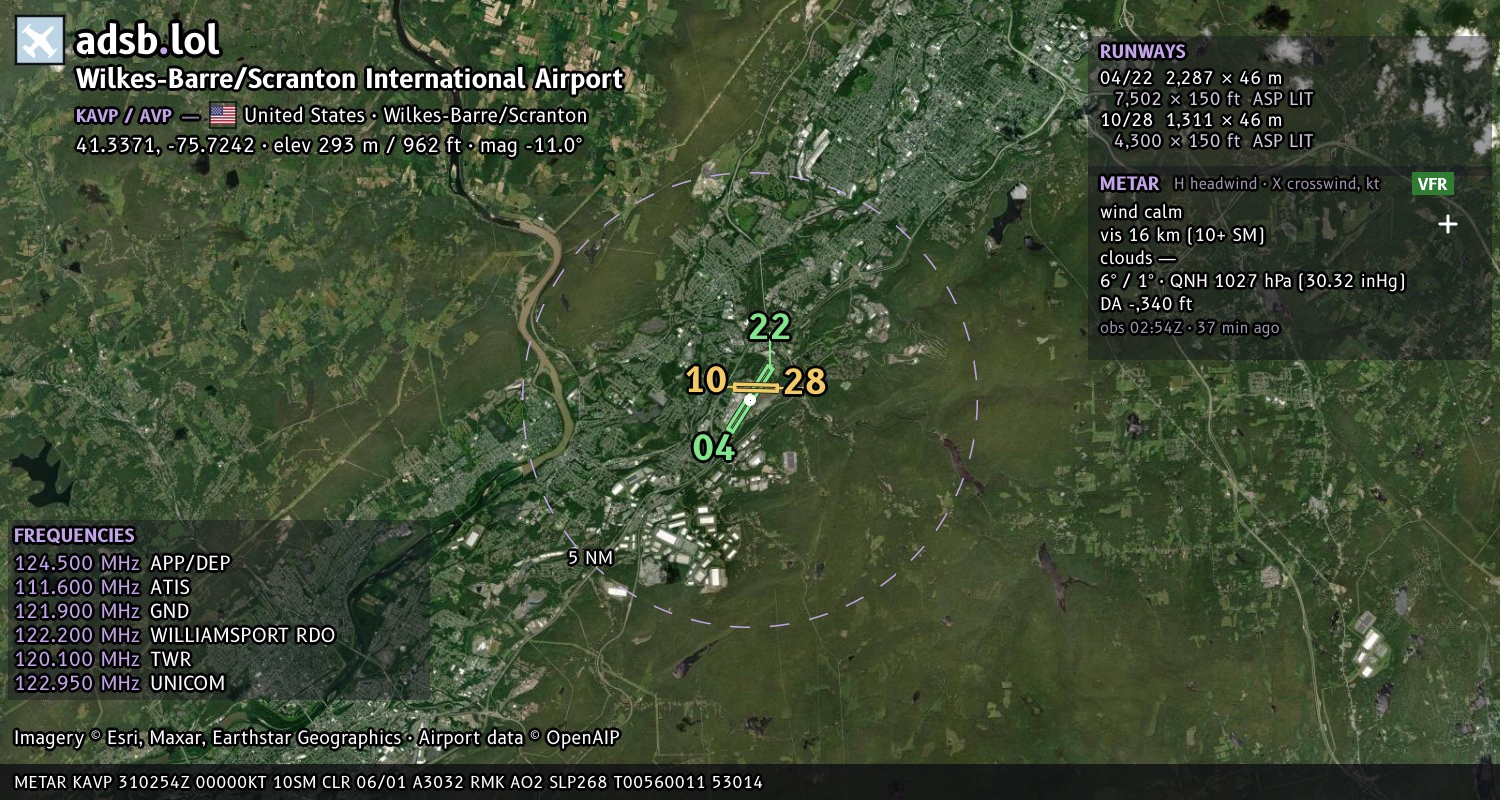Click the vis 16 km (10+ SM) line
Screen dimensions: 1500x800
[x=1183, y=235]
